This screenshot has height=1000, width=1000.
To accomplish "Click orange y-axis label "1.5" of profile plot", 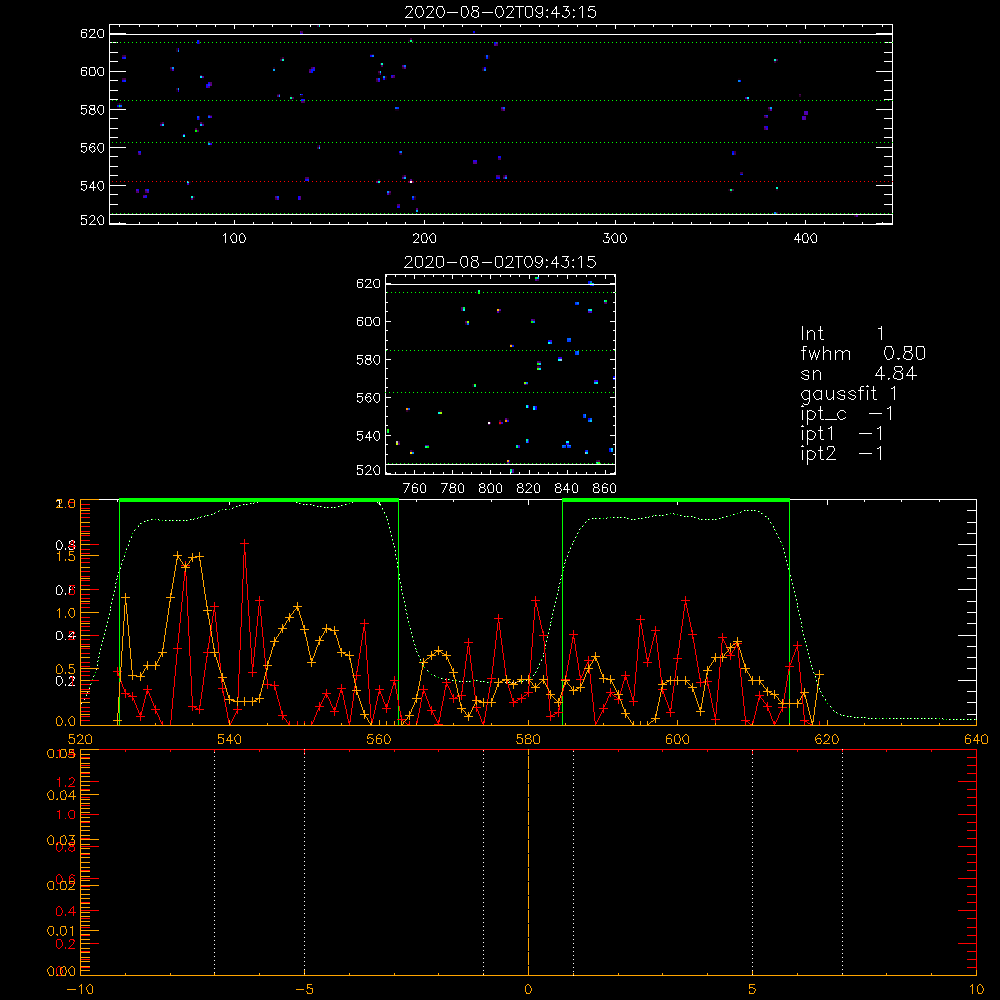I will pos(66,556).
